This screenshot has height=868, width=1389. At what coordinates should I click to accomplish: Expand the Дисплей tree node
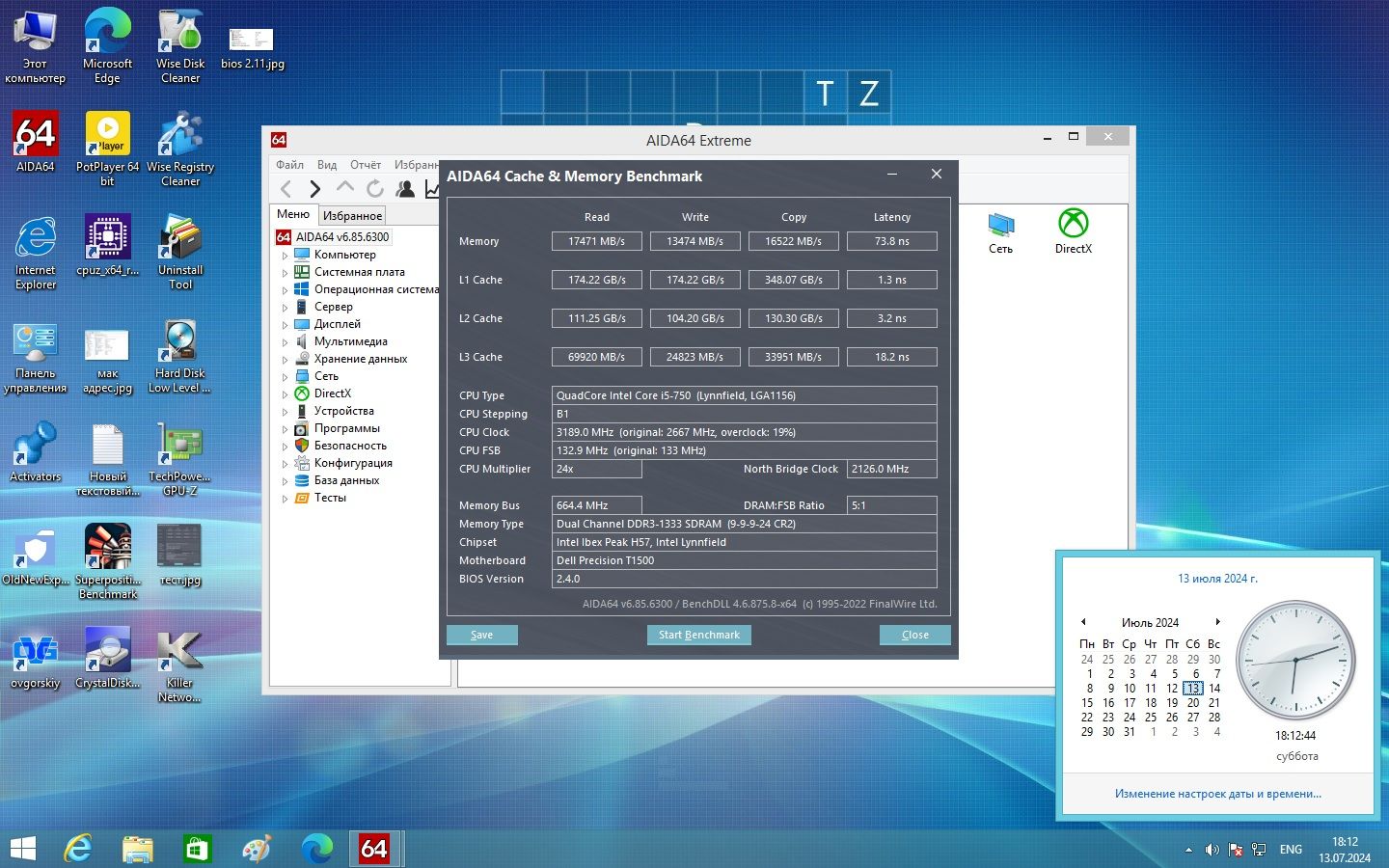click(x=285, y=325)
